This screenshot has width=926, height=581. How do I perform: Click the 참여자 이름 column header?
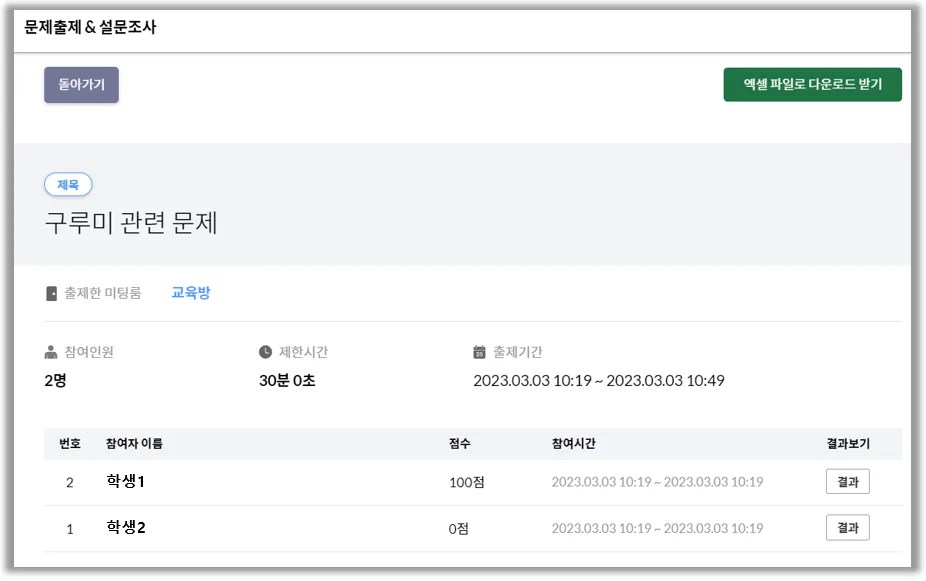coord(134,444)
